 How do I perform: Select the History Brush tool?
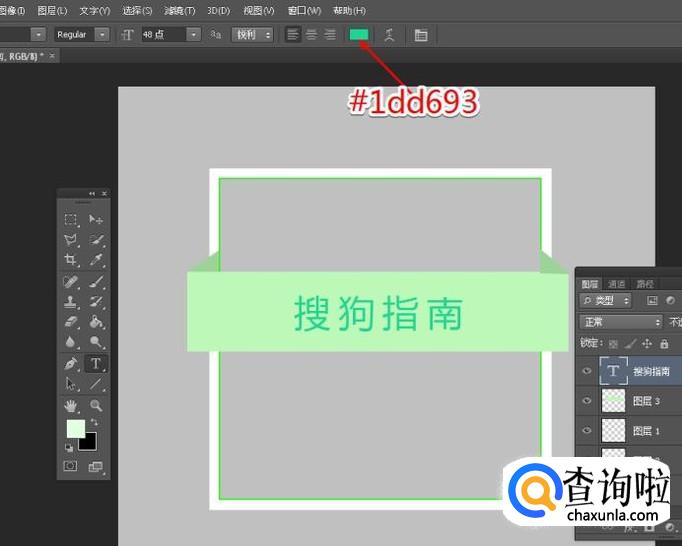(x=96, y=302)
